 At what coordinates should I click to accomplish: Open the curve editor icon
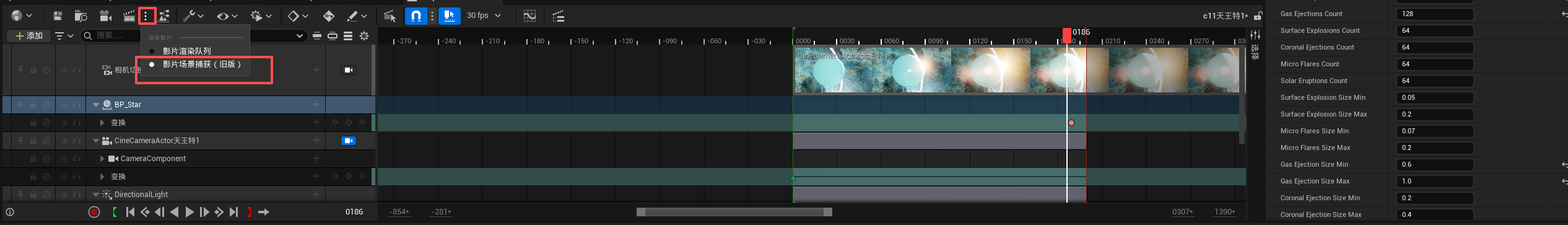(529, 16)
